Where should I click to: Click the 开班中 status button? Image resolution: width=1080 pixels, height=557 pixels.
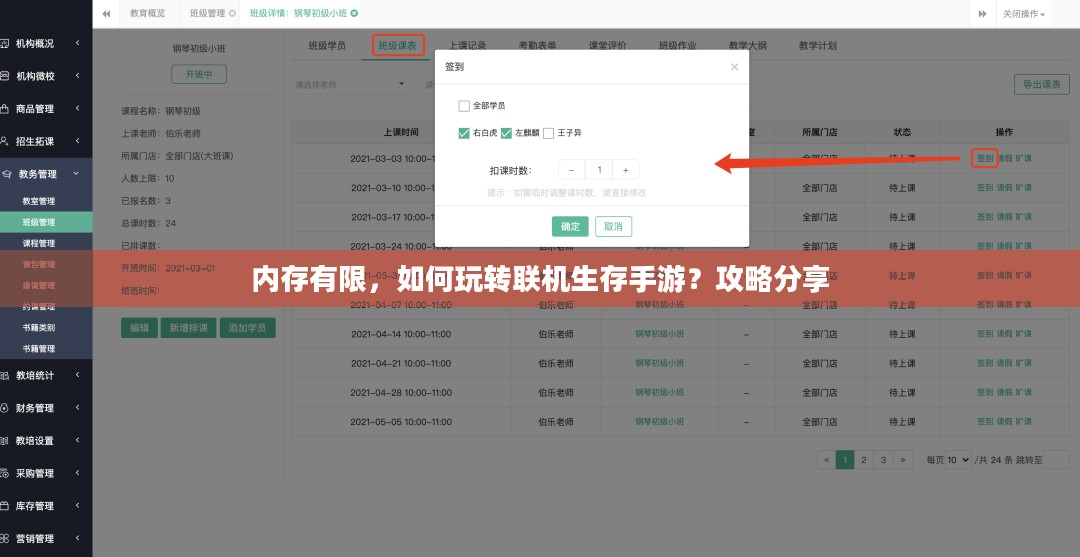(x=199, y=74)
